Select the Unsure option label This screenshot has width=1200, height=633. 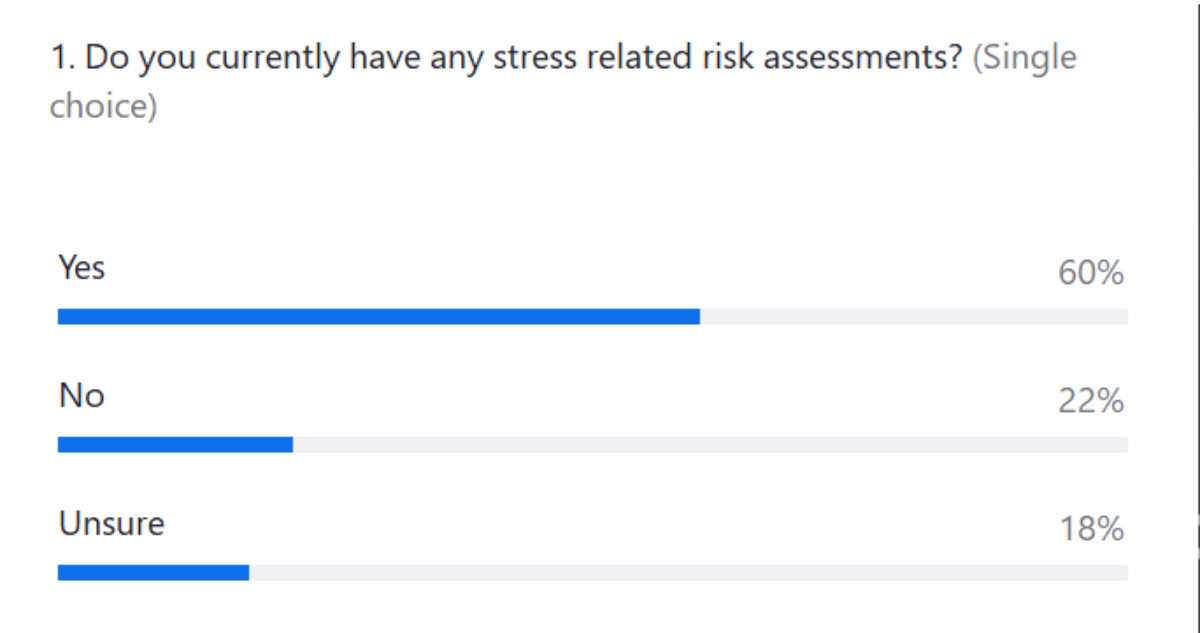point(111,524)
